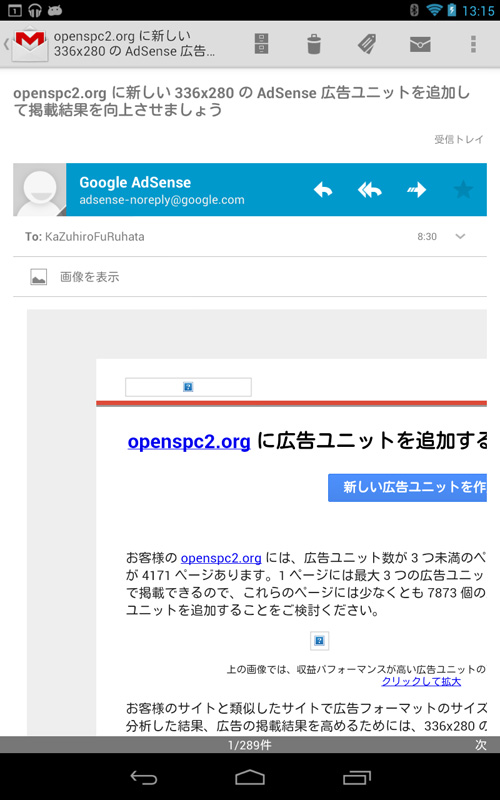Screen dimensions: 500x800
Task: Tap the sender avatar to open the contact
Action: coord(40,190)
